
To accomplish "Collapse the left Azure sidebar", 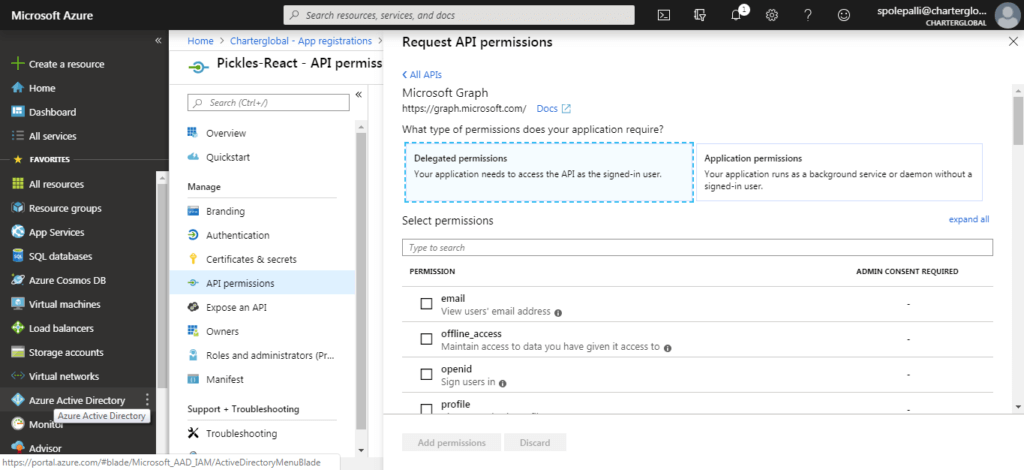I will click(158, 40).
